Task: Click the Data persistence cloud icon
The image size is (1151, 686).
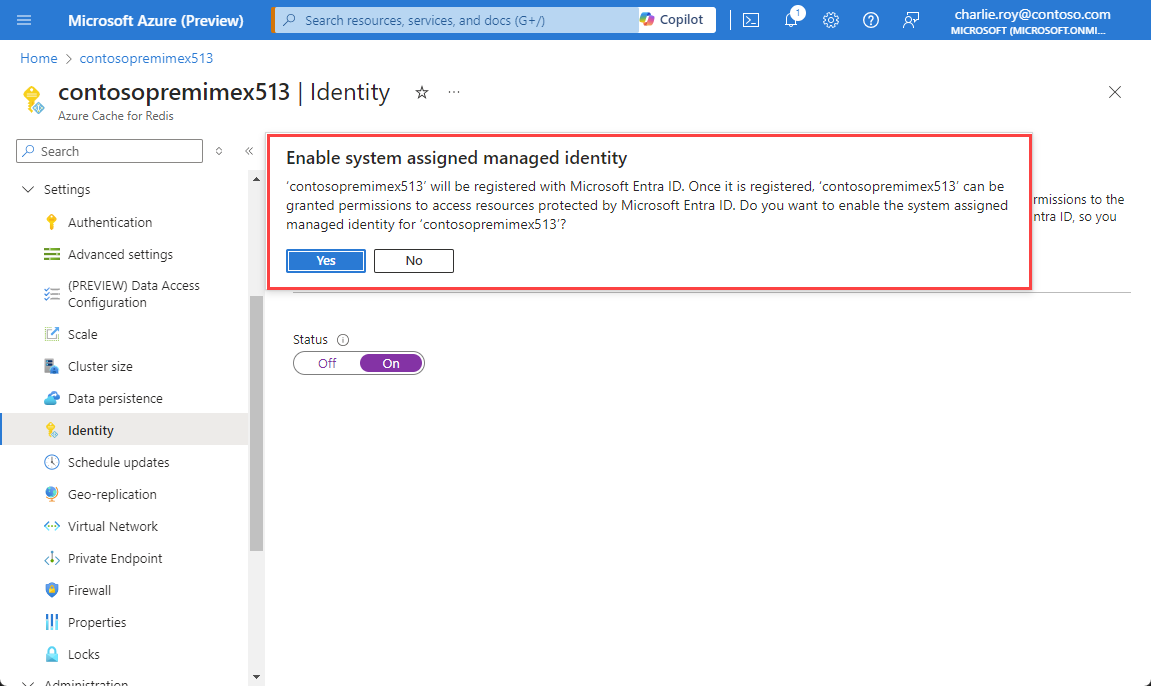Action: click(x=51, y=398)
